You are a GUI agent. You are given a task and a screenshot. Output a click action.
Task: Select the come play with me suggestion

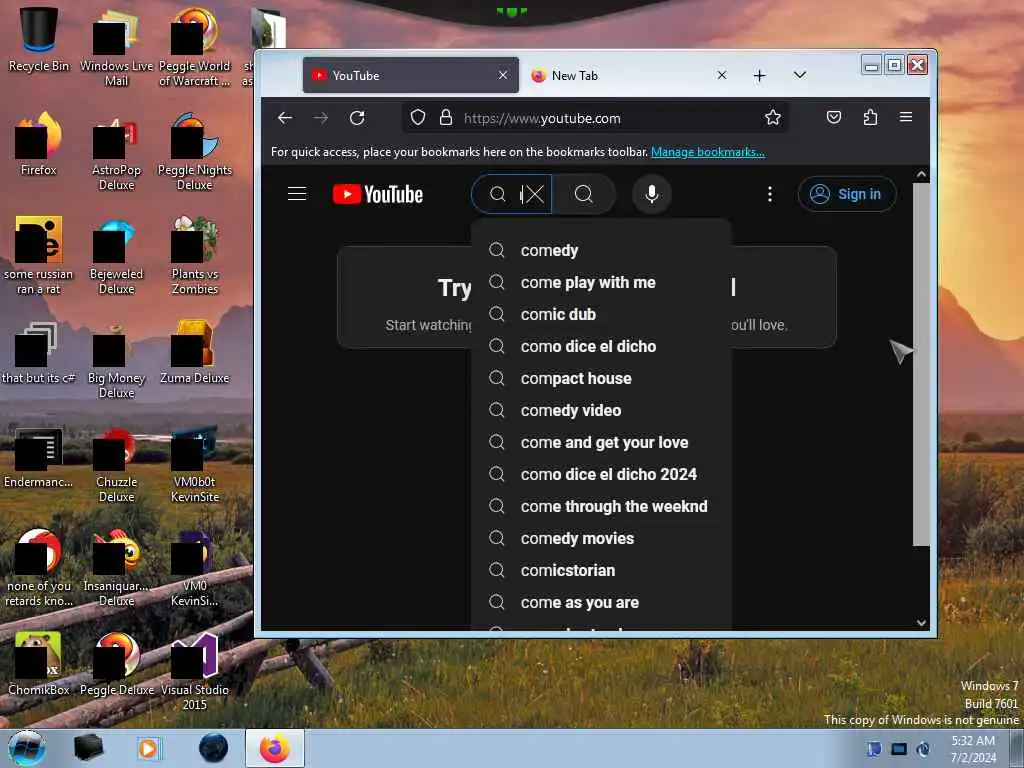[x=601, y=283]
